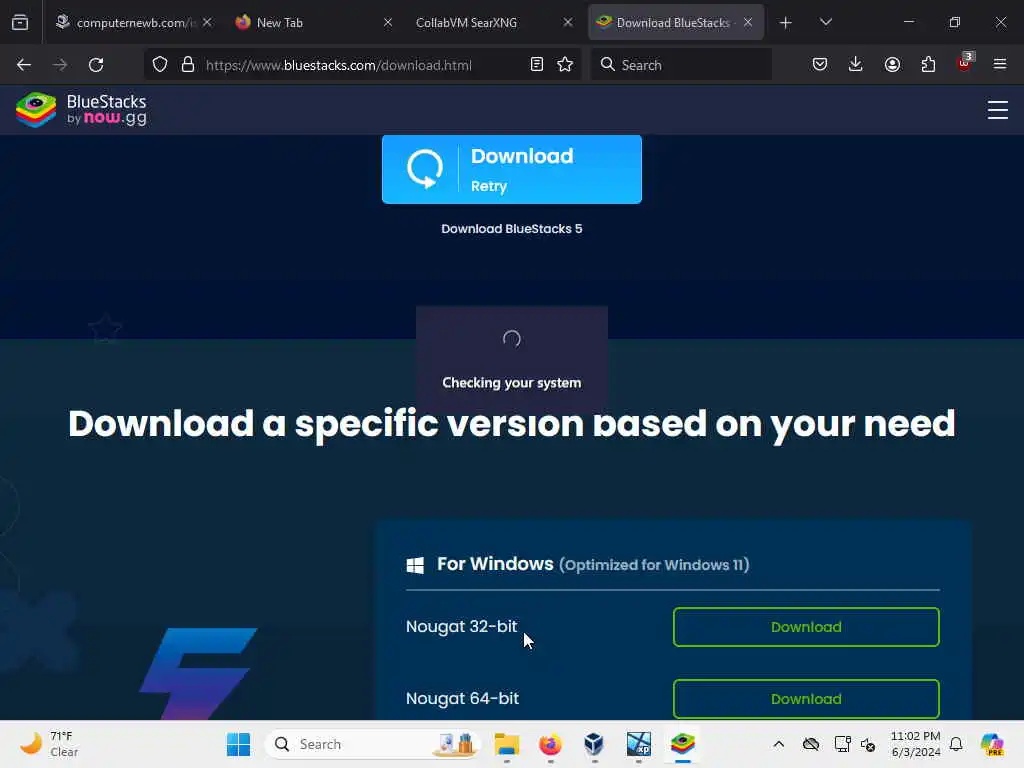Open BlueStacks from the taskbar
Image resolution: width=1024 pixels, height=768 pixels.
tap(682, 744)
